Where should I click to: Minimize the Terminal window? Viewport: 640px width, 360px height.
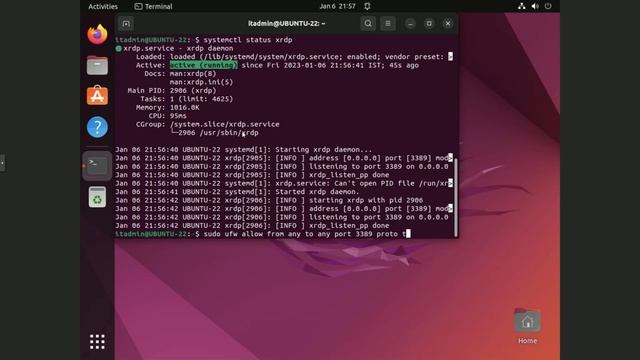click(410, 23)
